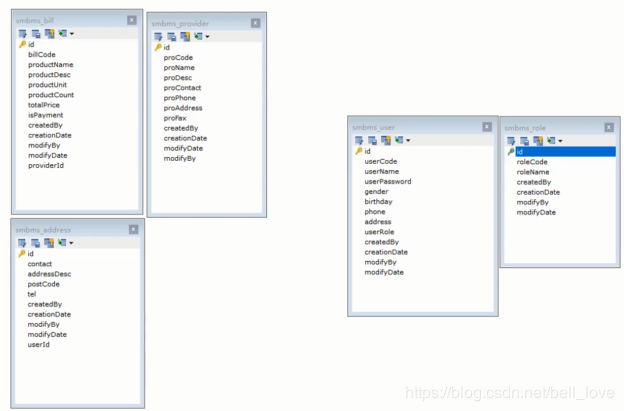Open Manage Relationships key icon in smbms_address
This screenshot has width=624, height=411.
tap(49, 243)
